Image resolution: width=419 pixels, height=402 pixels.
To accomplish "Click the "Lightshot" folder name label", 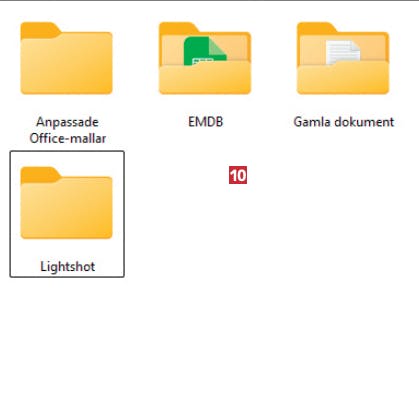I will [68, 267].
